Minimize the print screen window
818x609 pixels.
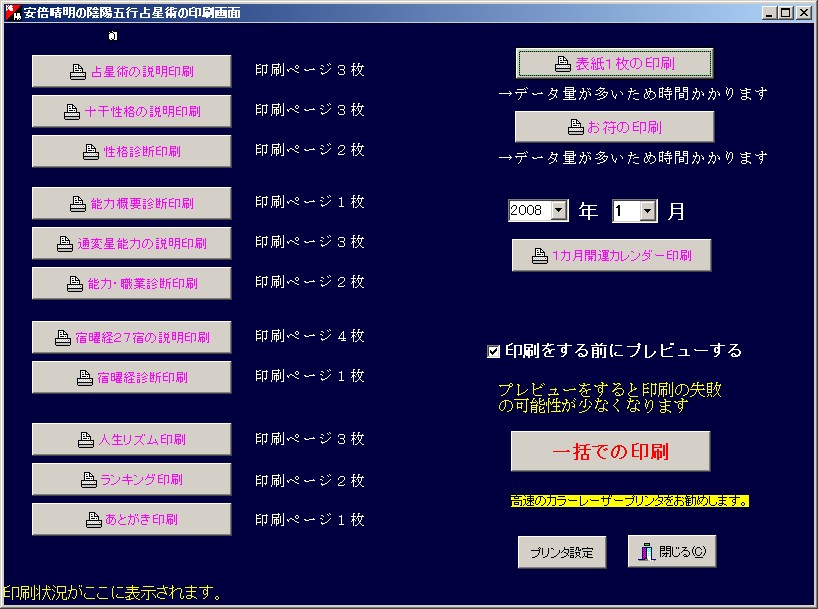768,13
